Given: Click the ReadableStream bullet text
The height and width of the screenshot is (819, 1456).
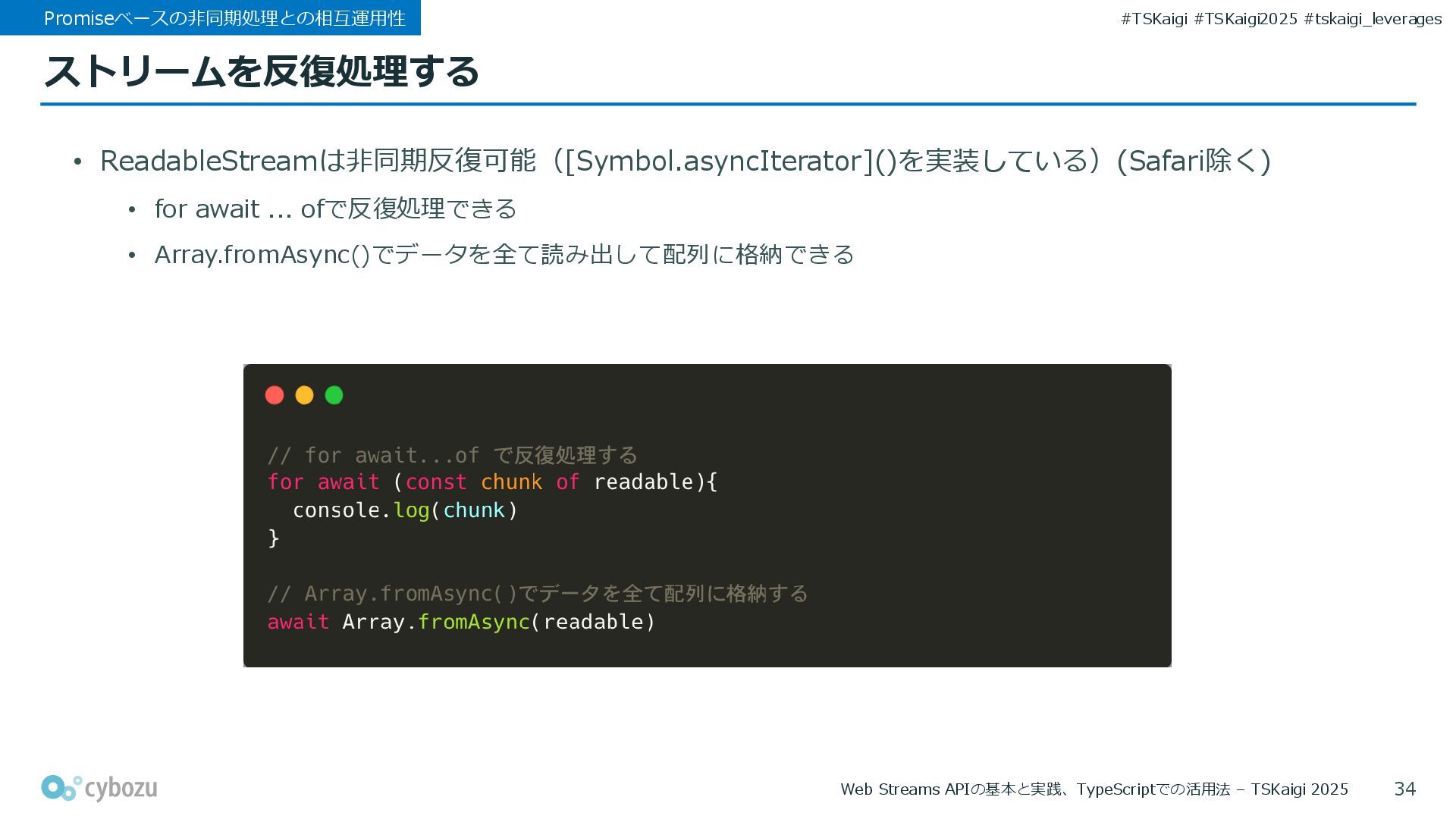Looking at the screenshot, I should (x=685, y=161).
